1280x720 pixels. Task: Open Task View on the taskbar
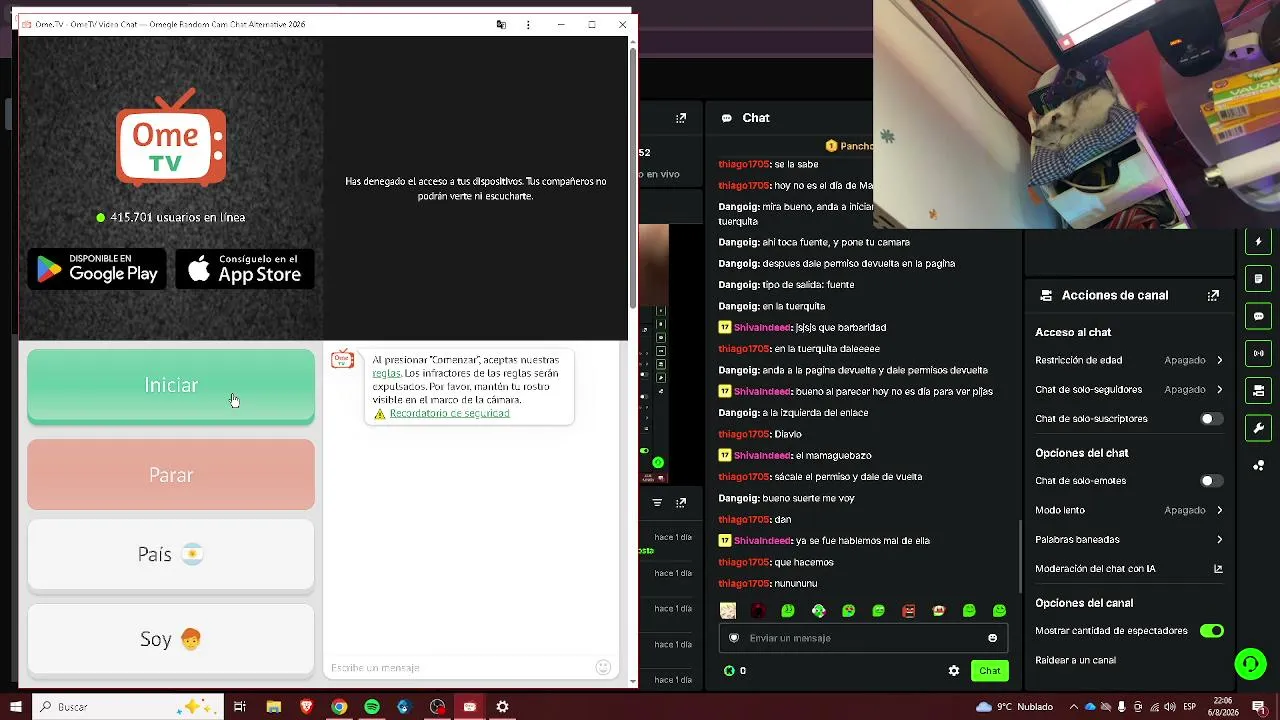tap(240, 707)
